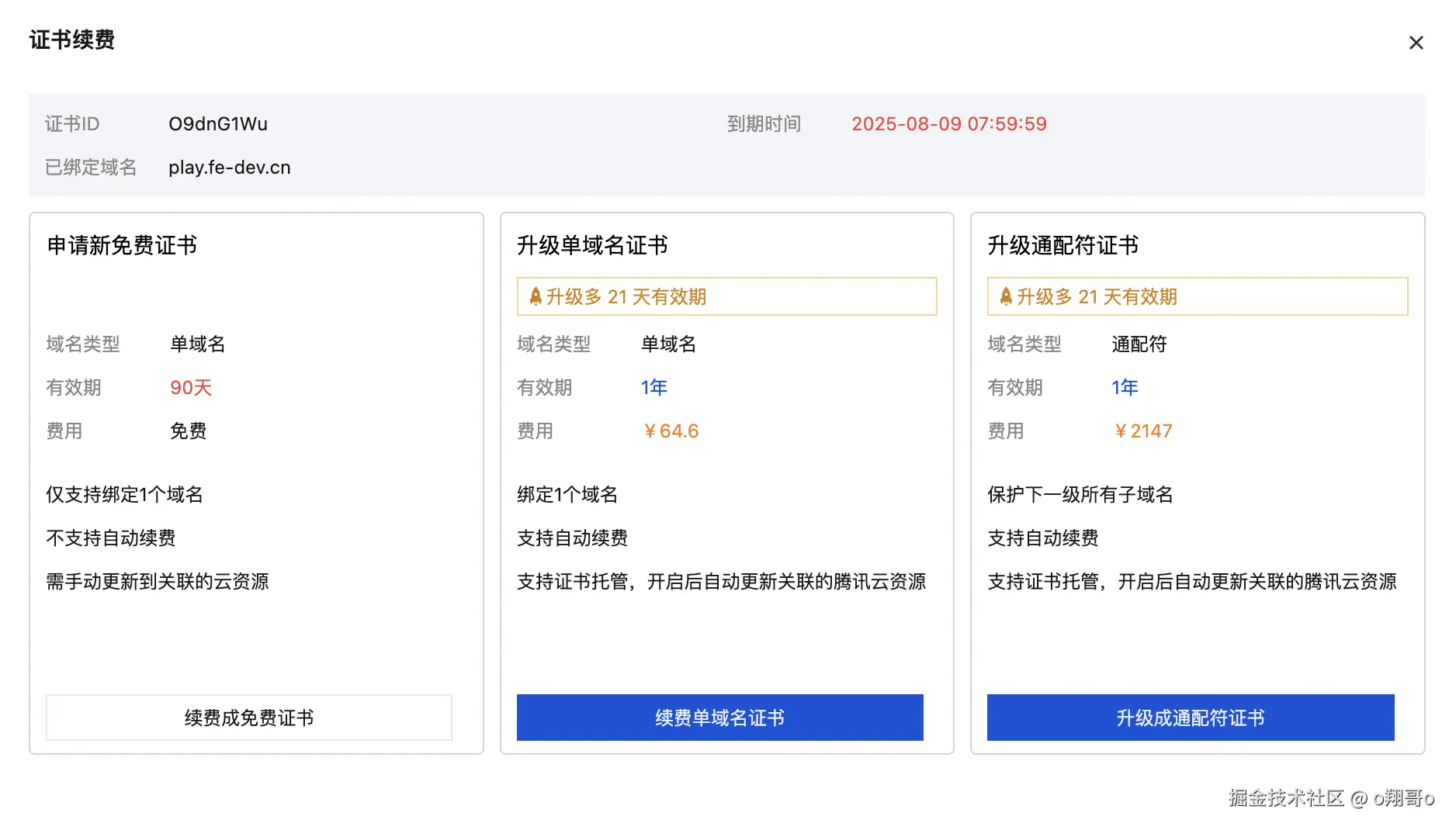This screenshot has height=830, width=1456.
Task: Click the rocket icon in wildcard upgrade banner
Action: pos(1006,296)
